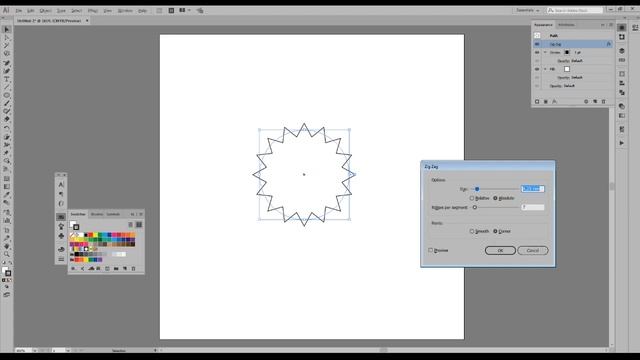Open the Effect menu

pyautogui.click(x=93, y=11)
